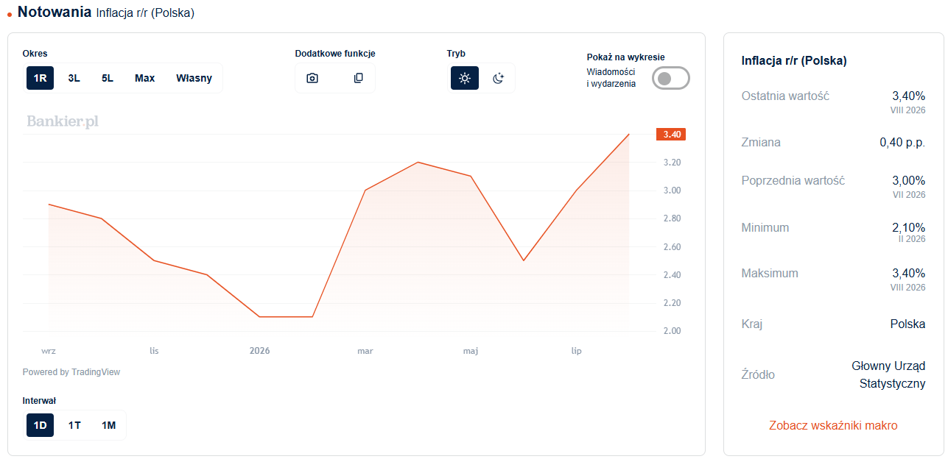Click the Powered by TradingView link
Image resolution: width=948 pixels, height=459 pixels.
[x=71, y=372]
